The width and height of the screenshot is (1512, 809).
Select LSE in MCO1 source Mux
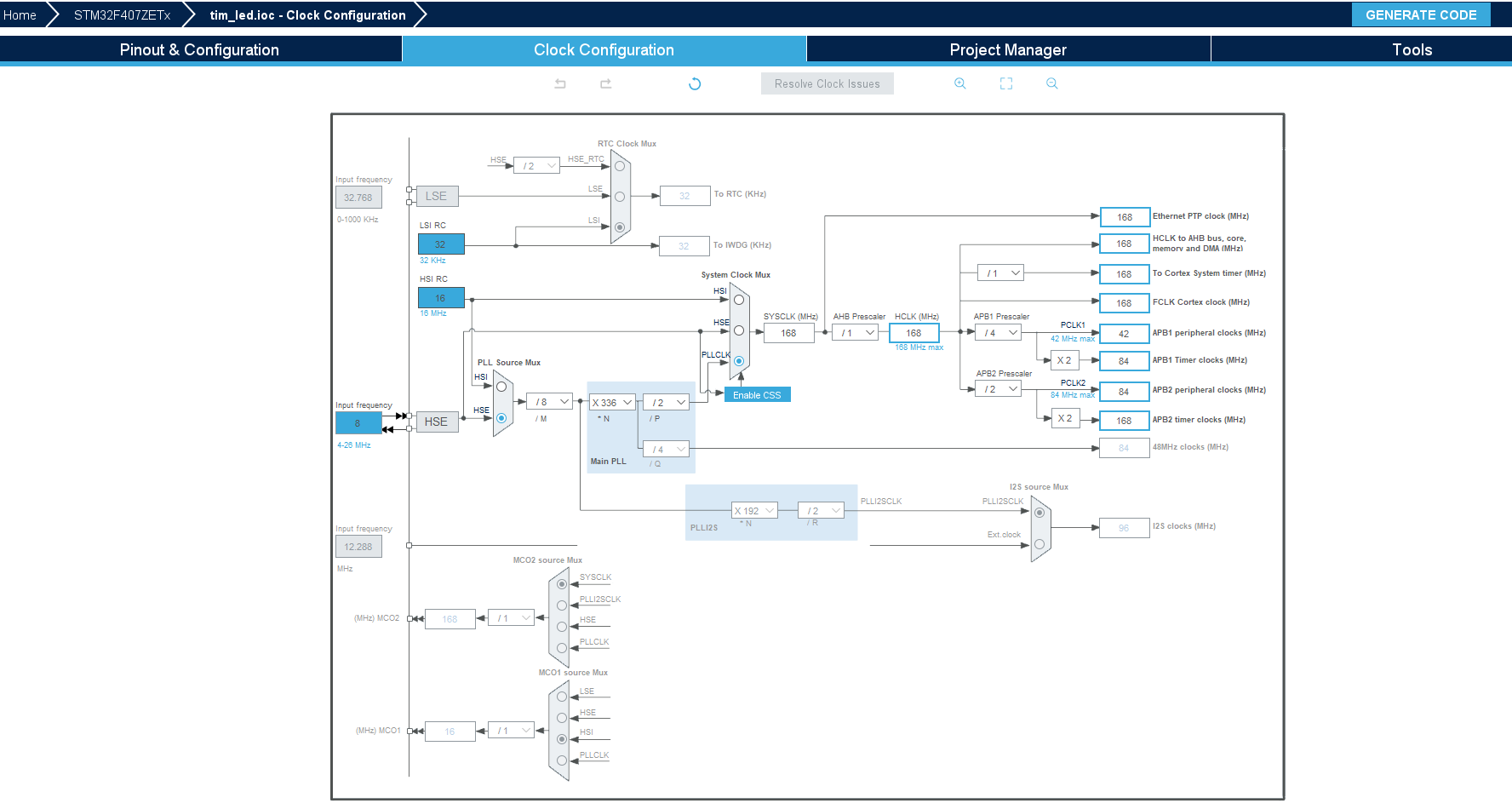pos(562,697)
